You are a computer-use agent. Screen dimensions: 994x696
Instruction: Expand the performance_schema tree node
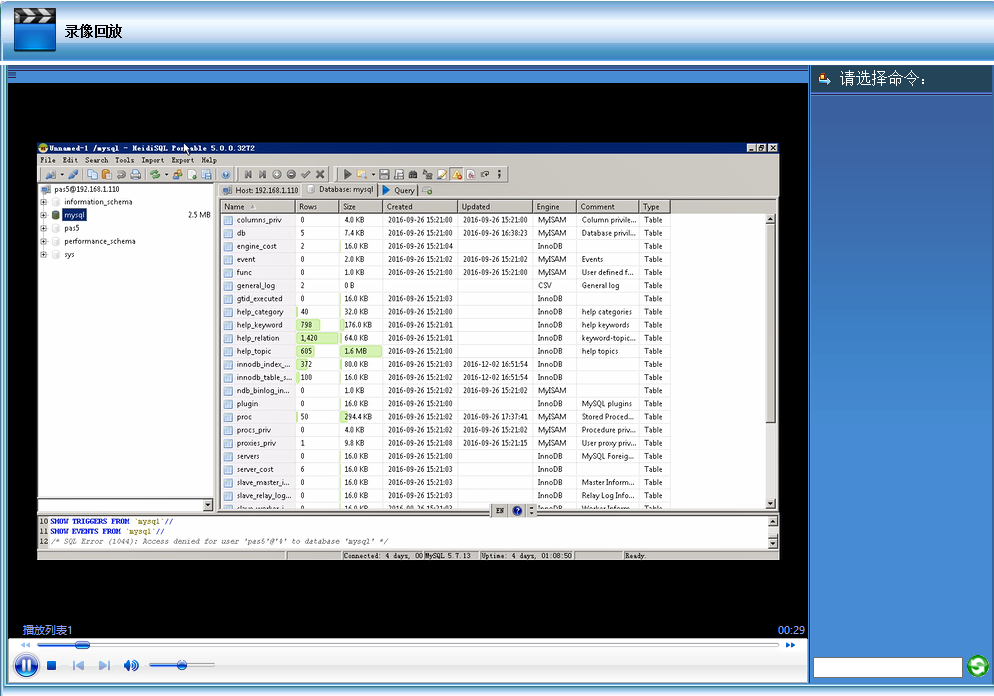(x=44, y=242)
